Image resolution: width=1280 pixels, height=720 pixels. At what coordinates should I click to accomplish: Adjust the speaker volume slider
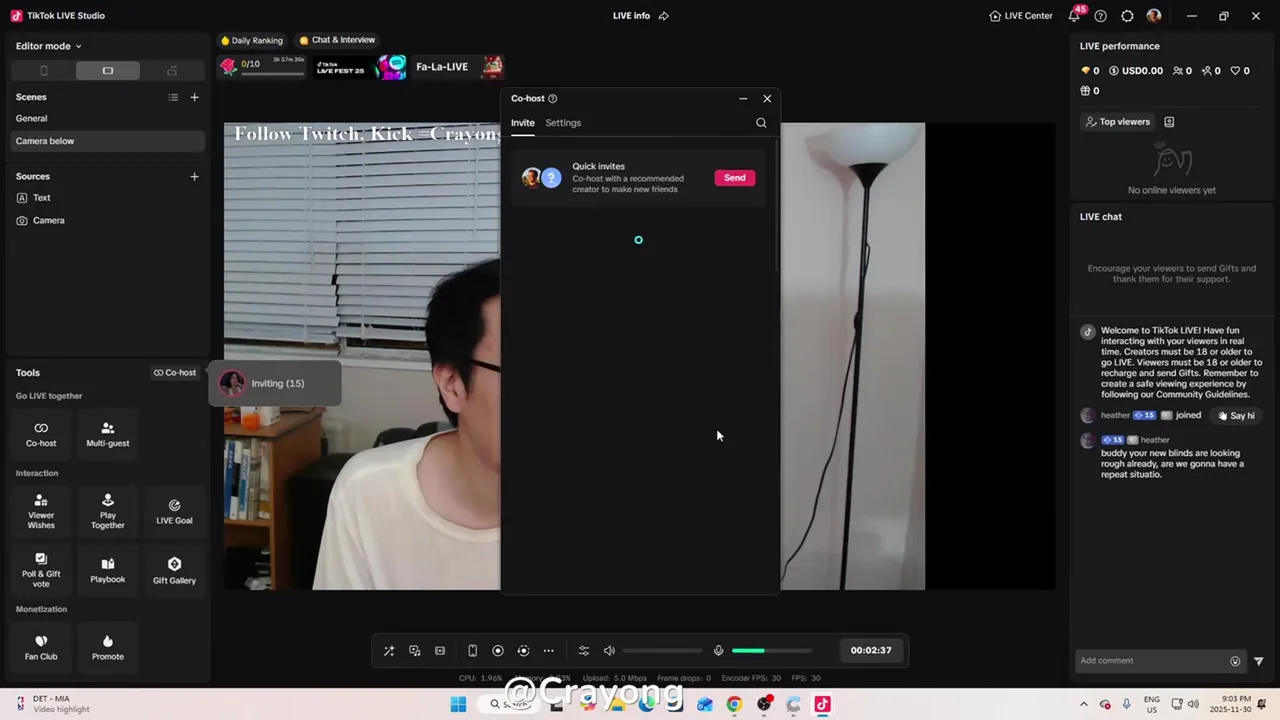coord(662,651)
